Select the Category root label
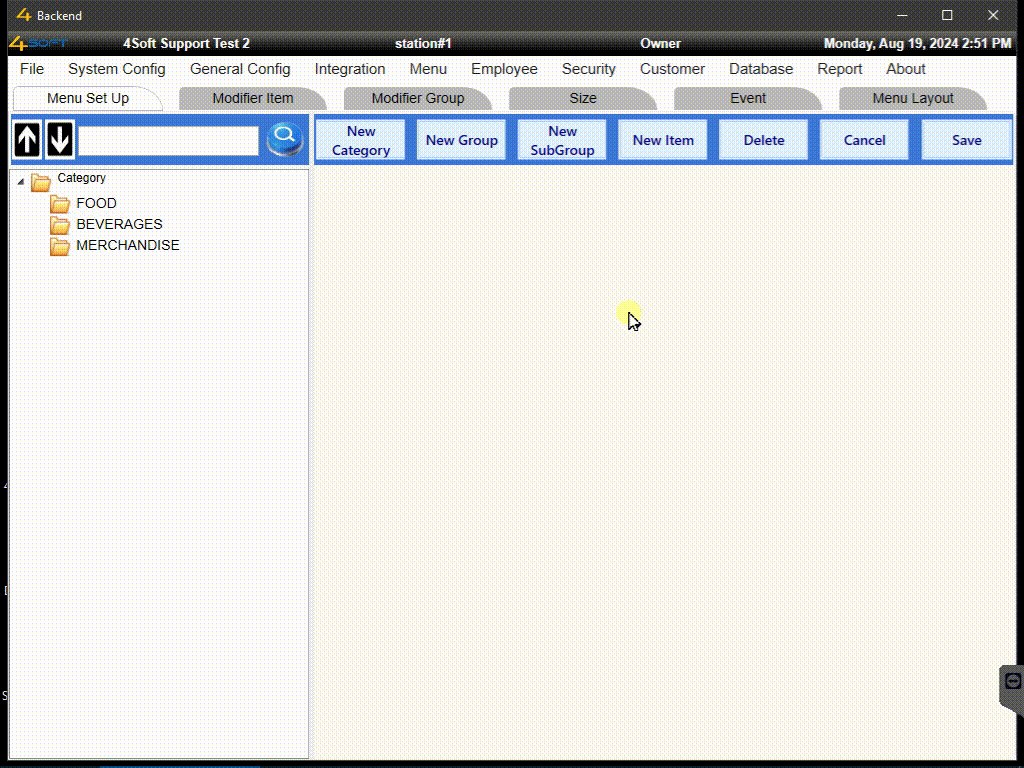Screen dimensions: 1024x768 coord(81,178)
